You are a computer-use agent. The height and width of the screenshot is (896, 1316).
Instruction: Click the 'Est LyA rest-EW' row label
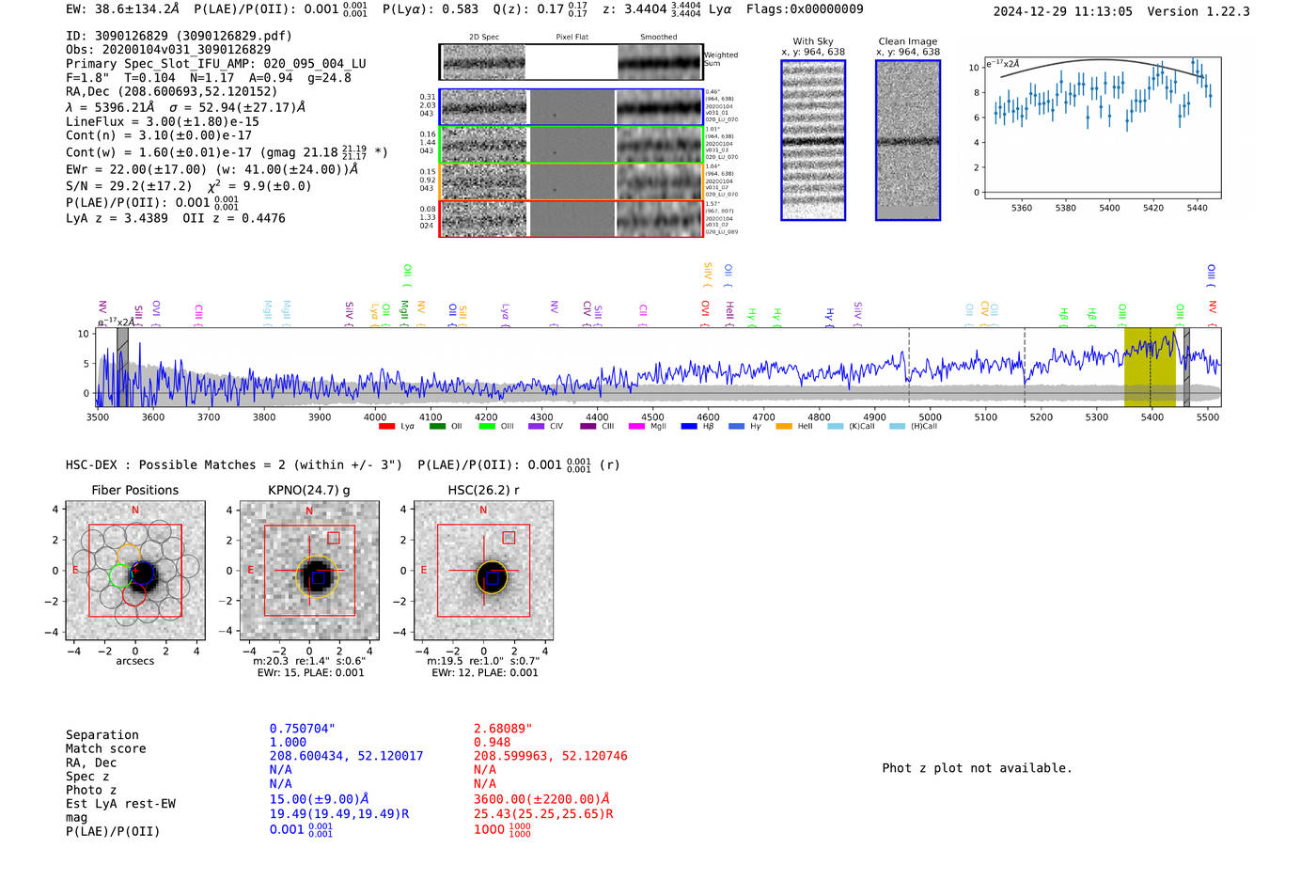(x=120, y=804)
